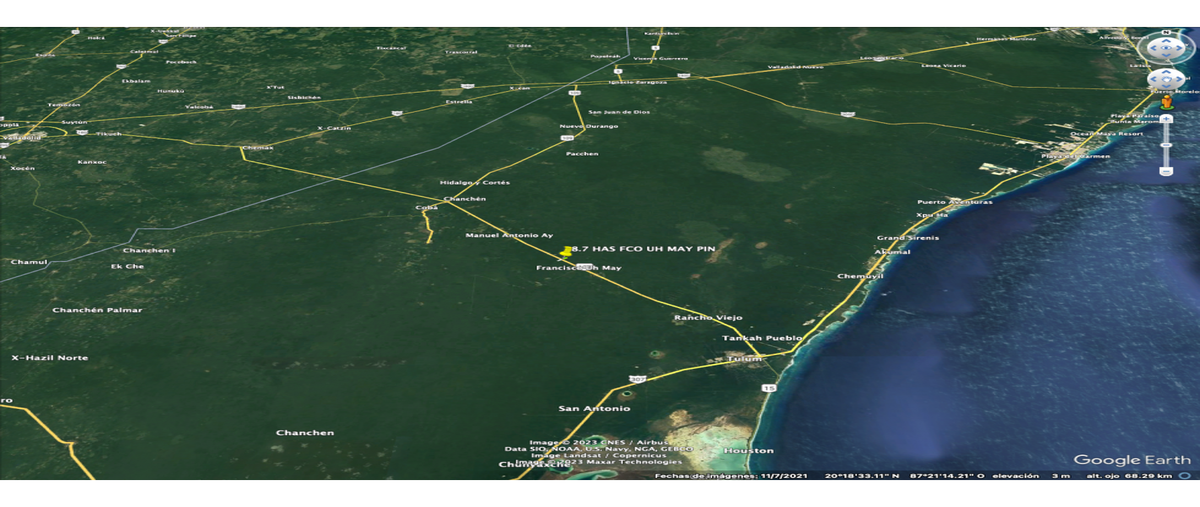Click the 'Xocén' place label

[x=22, y=168]
